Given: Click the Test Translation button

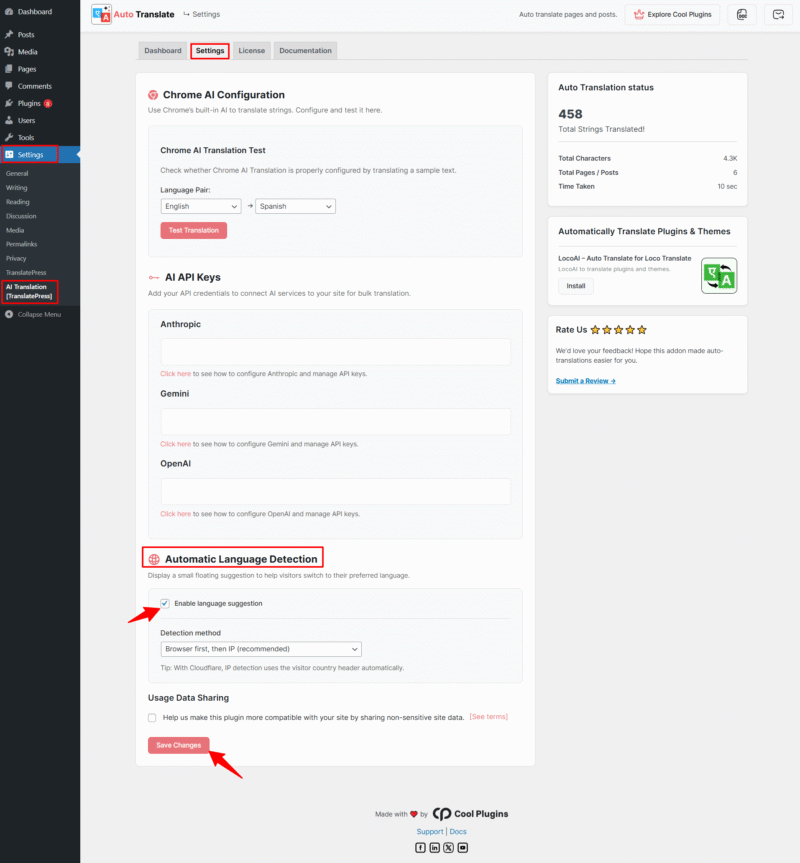Looking at the screenshot, I should click(x=193, y=229).
